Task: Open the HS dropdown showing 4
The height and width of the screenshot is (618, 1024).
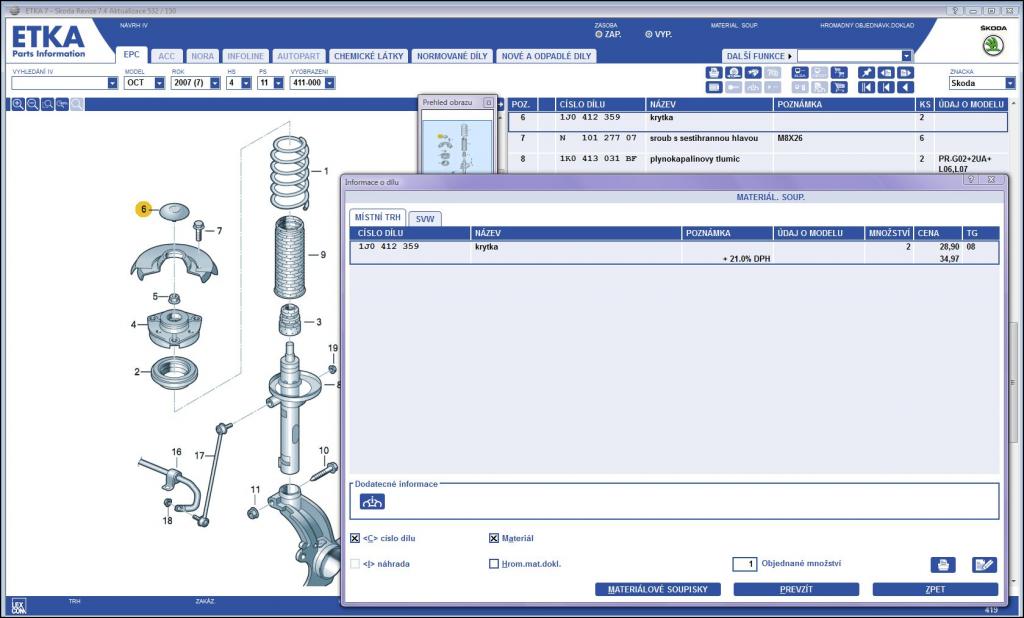Action: coord(246,83)
